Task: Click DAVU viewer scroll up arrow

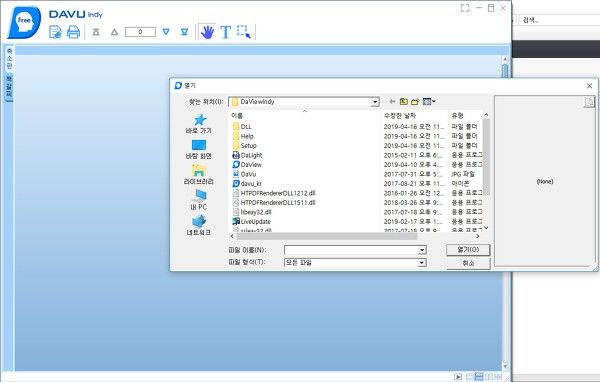Action: pos(505,59)
